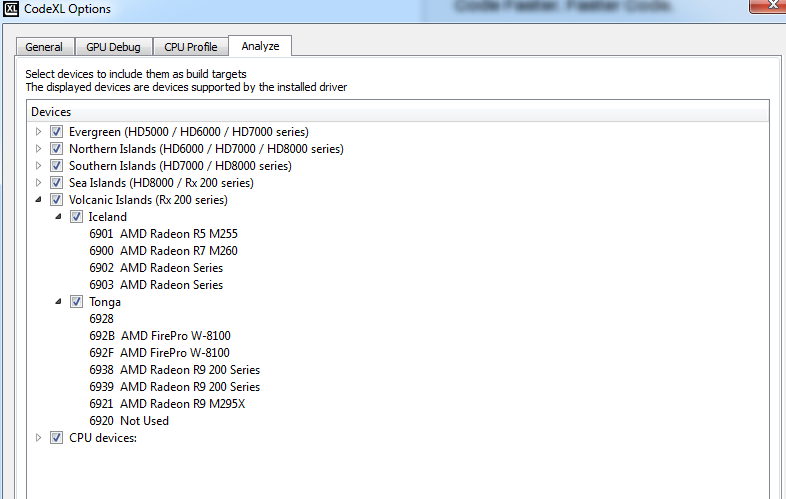Screen dimensions: 786x499
Task: Toggle the Sea Islands checkbox
Action: 56,183
